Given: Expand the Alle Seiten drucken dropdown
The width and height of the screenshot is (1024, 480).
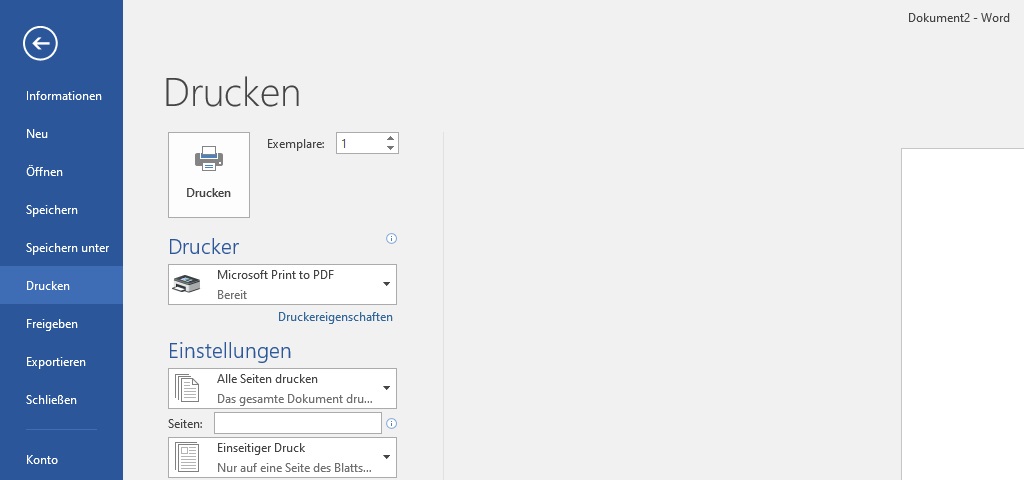Looking at the screenshot, I should (x=282, y=388).
